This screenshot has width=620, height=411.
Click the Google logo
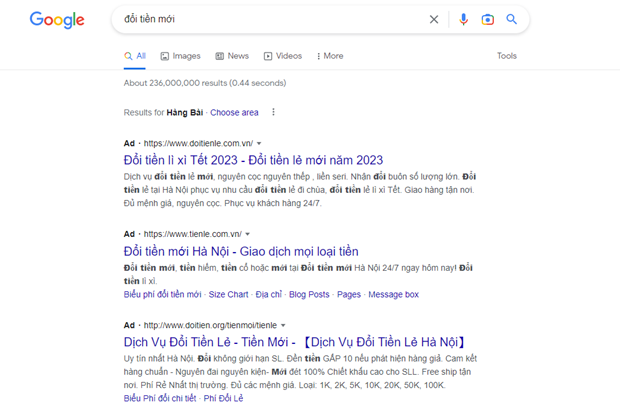(x=57, y=19)
